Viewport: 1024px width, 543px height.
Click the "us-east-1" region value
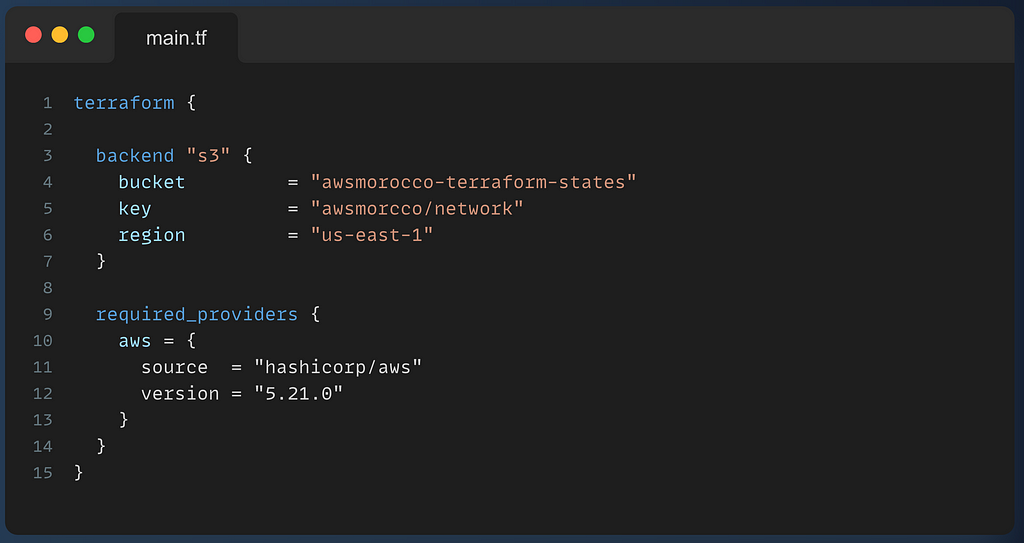[x=372, y=235]
